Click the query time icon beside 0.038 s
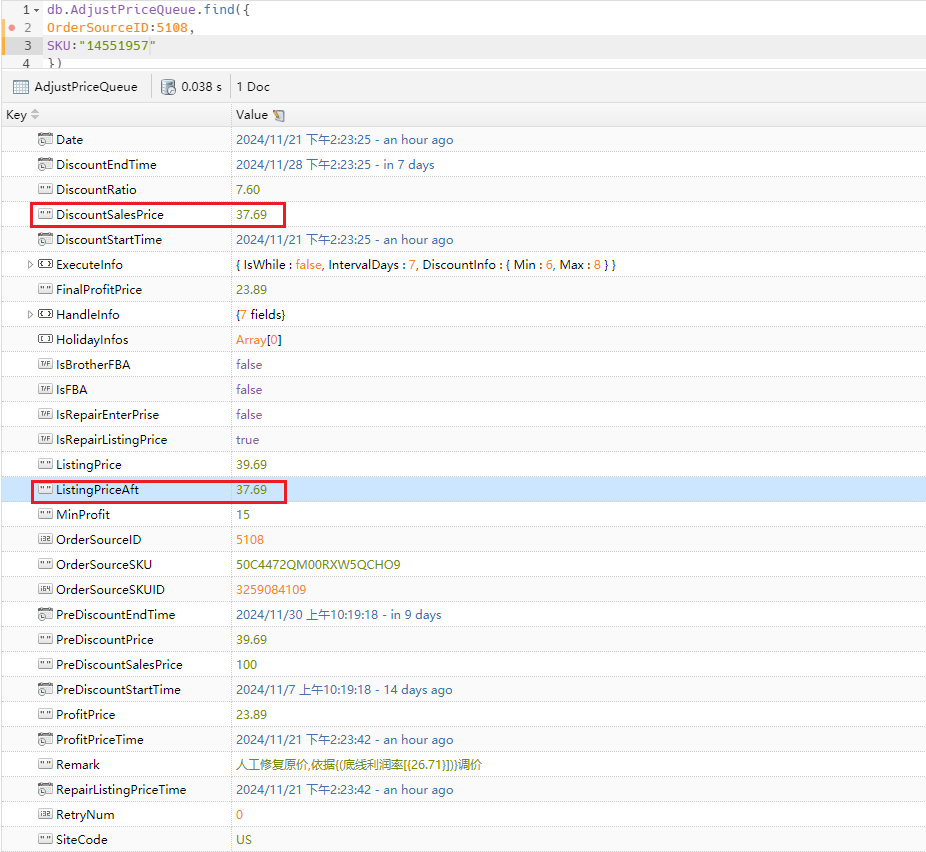Screen dimensions: 926x852 [x=168, y=87]
